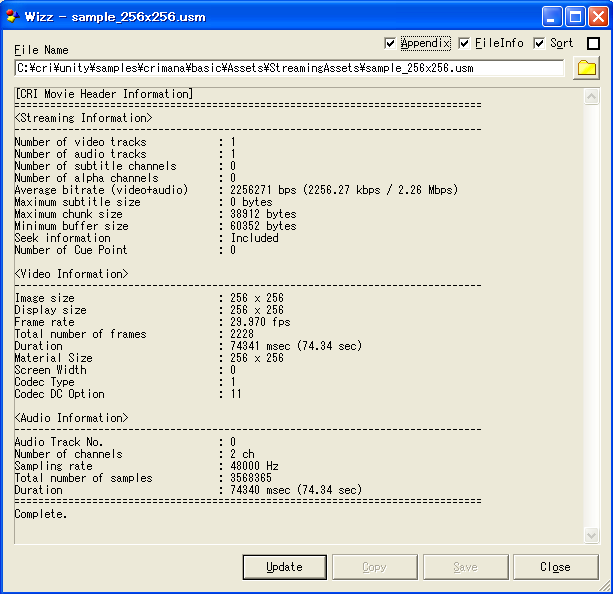This screenshot has height=594, width=613.
Task: Uncheck the Appendix checkbox
Action: click(x=390, y=44)
